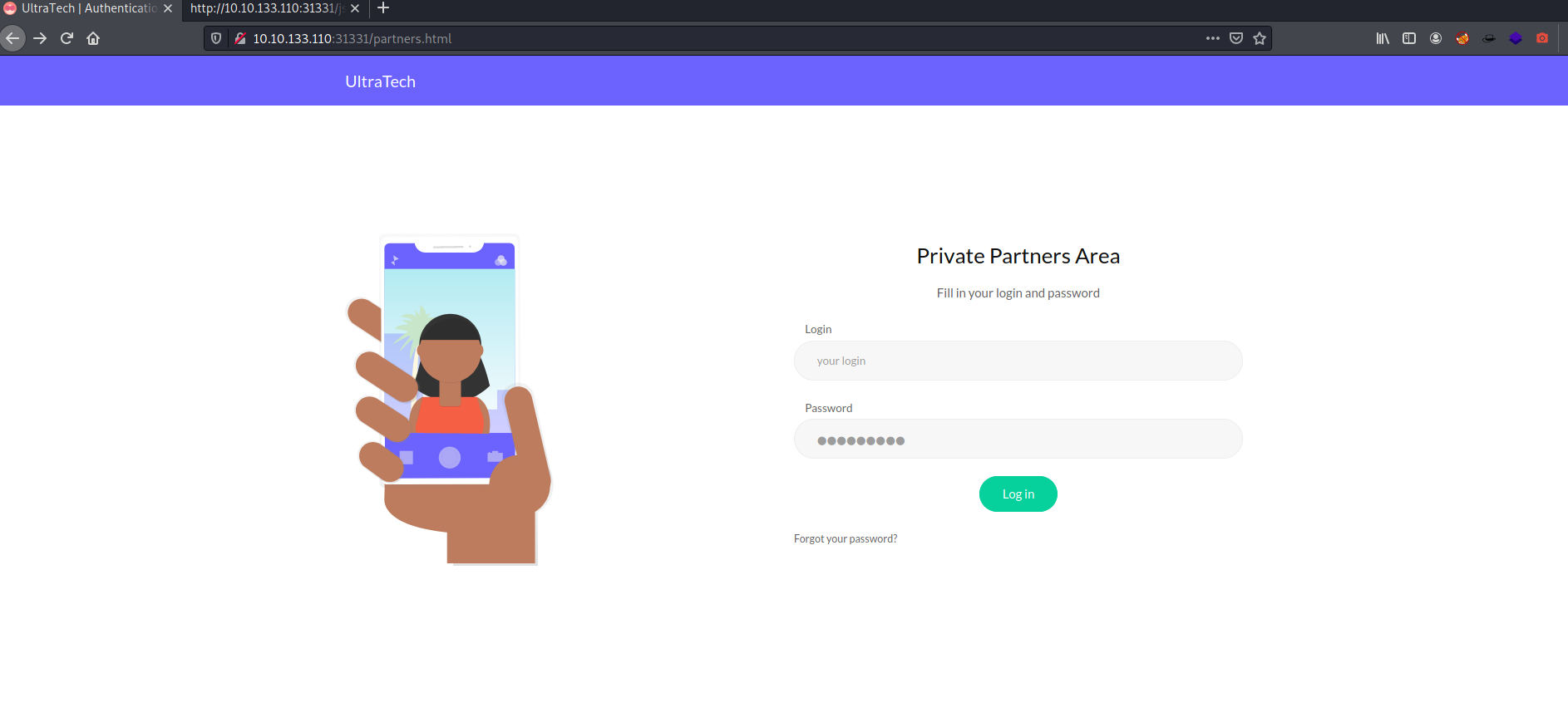1568x727 pixels.
Task: Open the Forgot your password link
Action: point(846,539)
